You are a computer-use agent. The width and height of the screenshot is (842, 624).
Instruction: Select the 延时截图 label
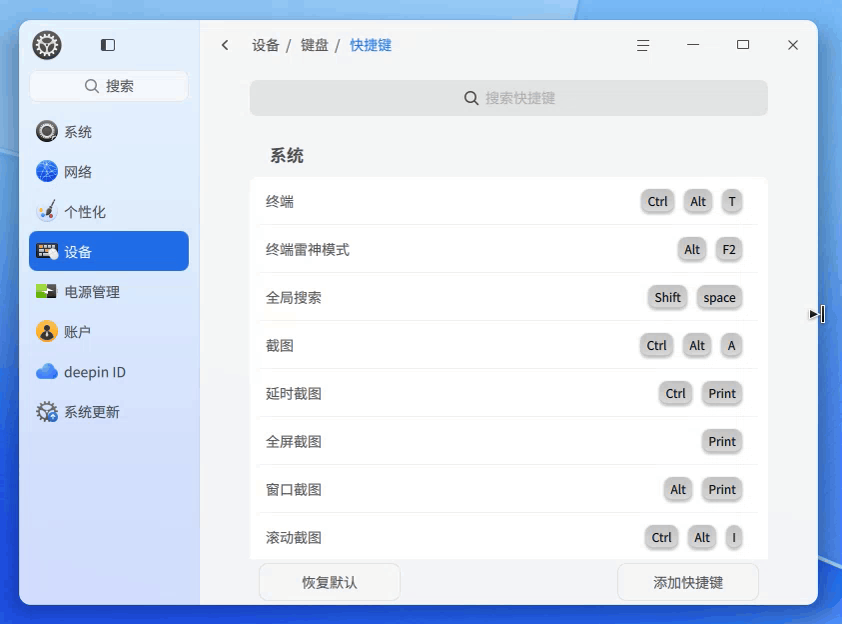click(294, 393)
